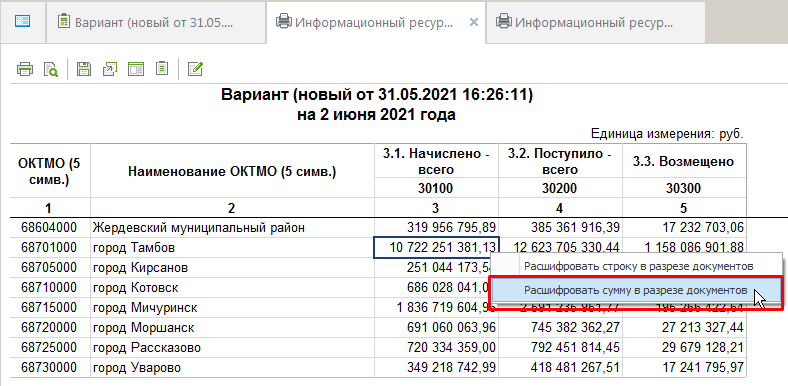Click the '3.3. Возмещено' column header

tap(683, 162)
